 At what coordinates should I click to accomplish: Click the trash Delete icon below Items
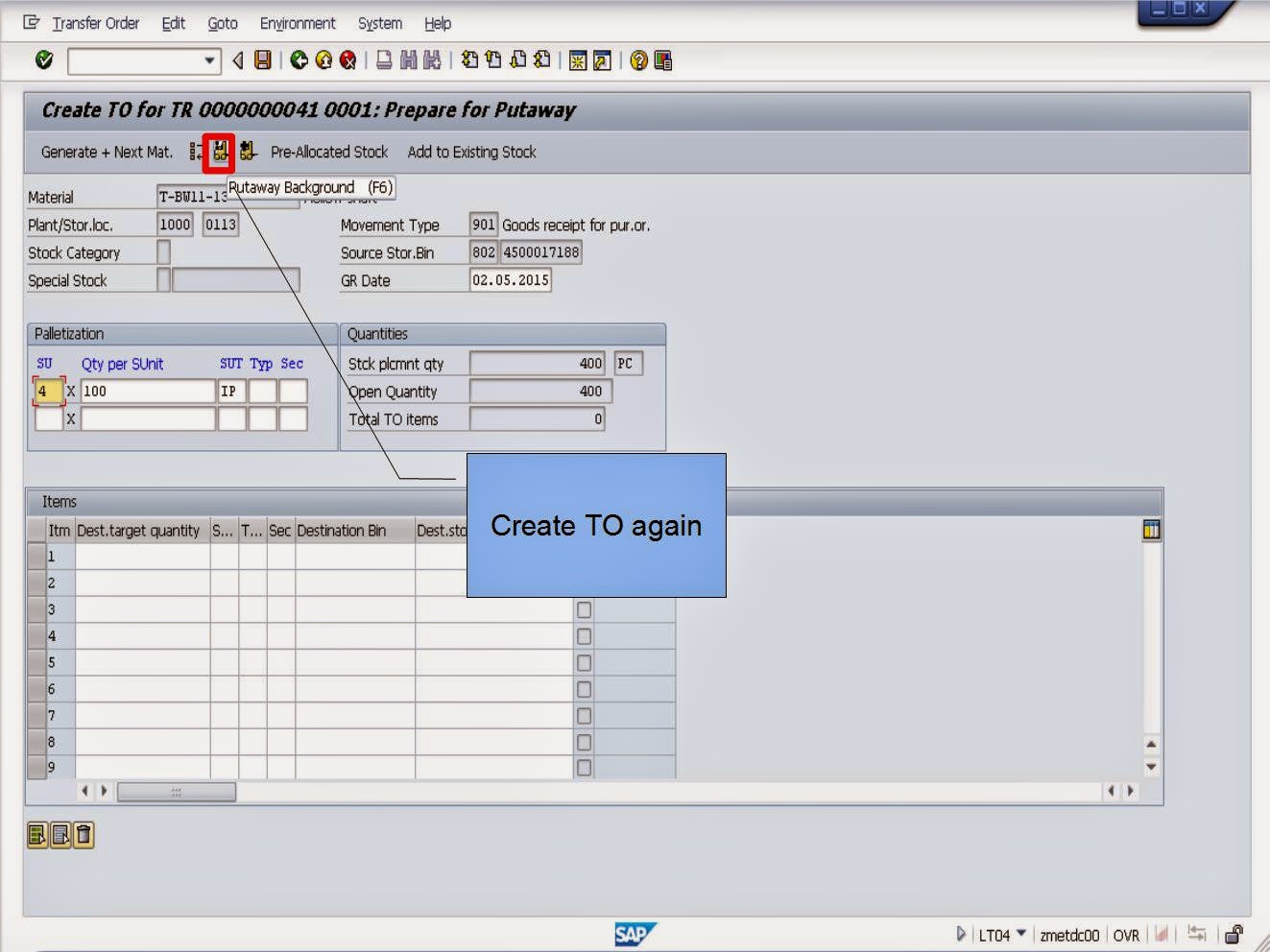pos(84,835)
